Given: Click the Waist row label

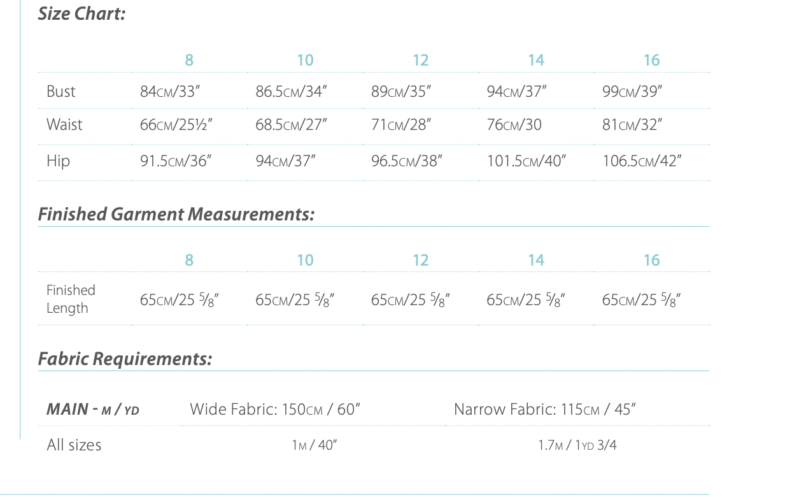Looking at the screenshot, I should pyautogui.click(x=64, y=126).
